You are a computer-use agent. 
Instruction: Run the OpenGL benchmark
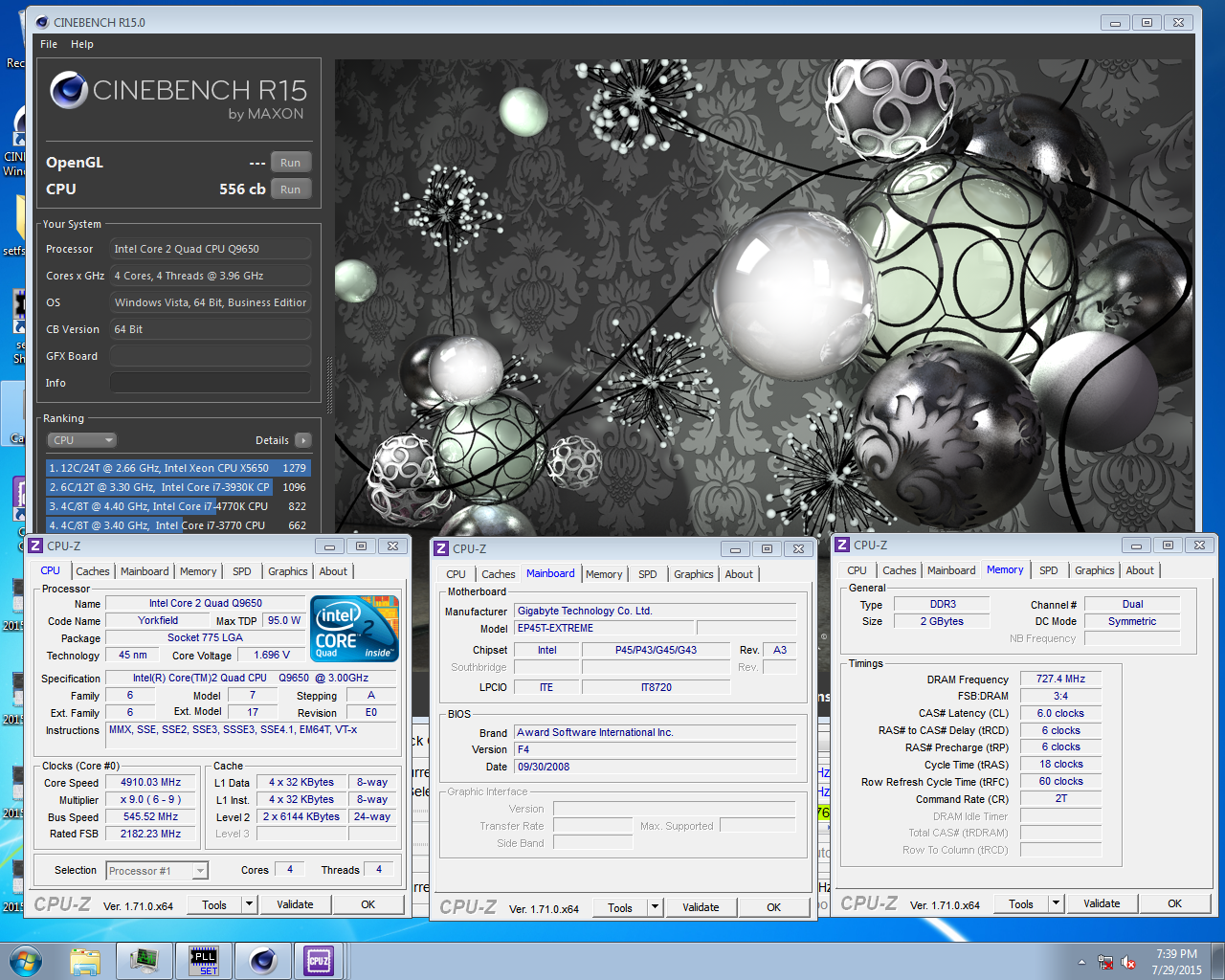(291, 163)
